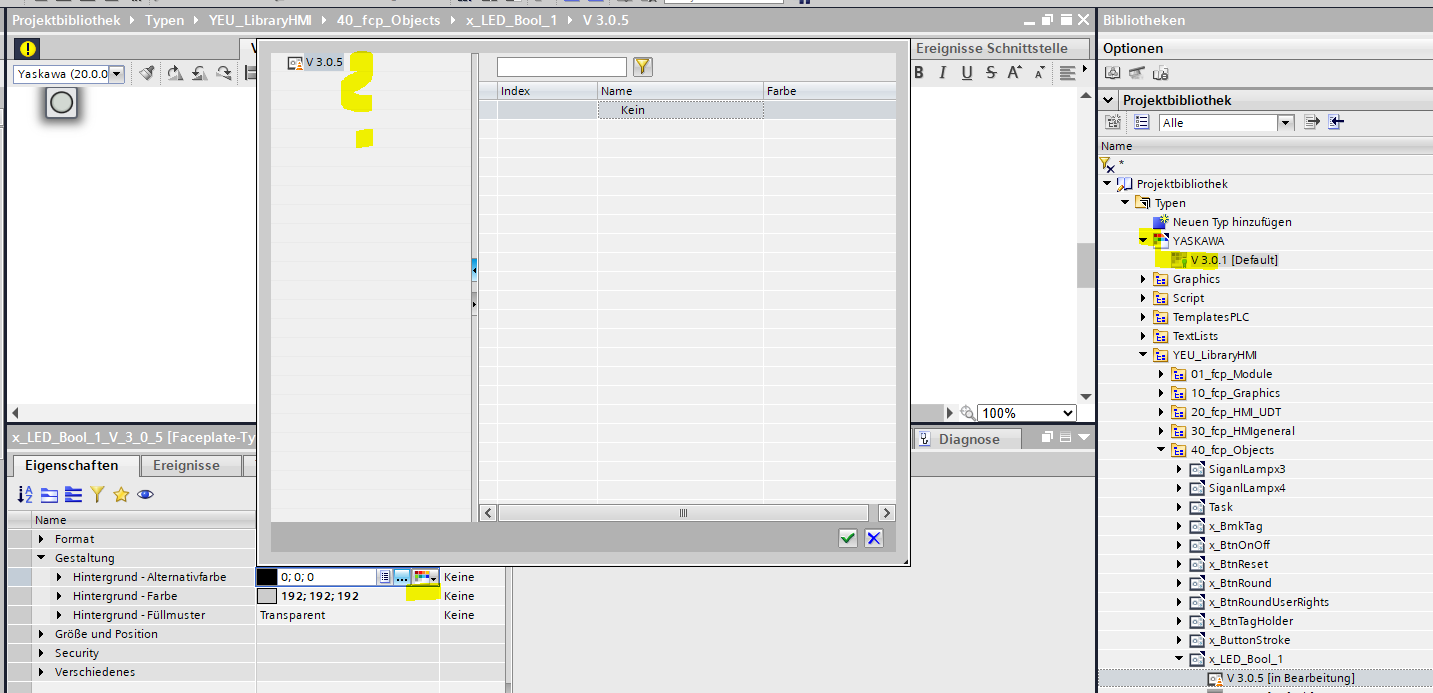Collapse the Projektbibliothek section chevron
Viewport: 1433px width, 693px height.
pos(1108,100)
